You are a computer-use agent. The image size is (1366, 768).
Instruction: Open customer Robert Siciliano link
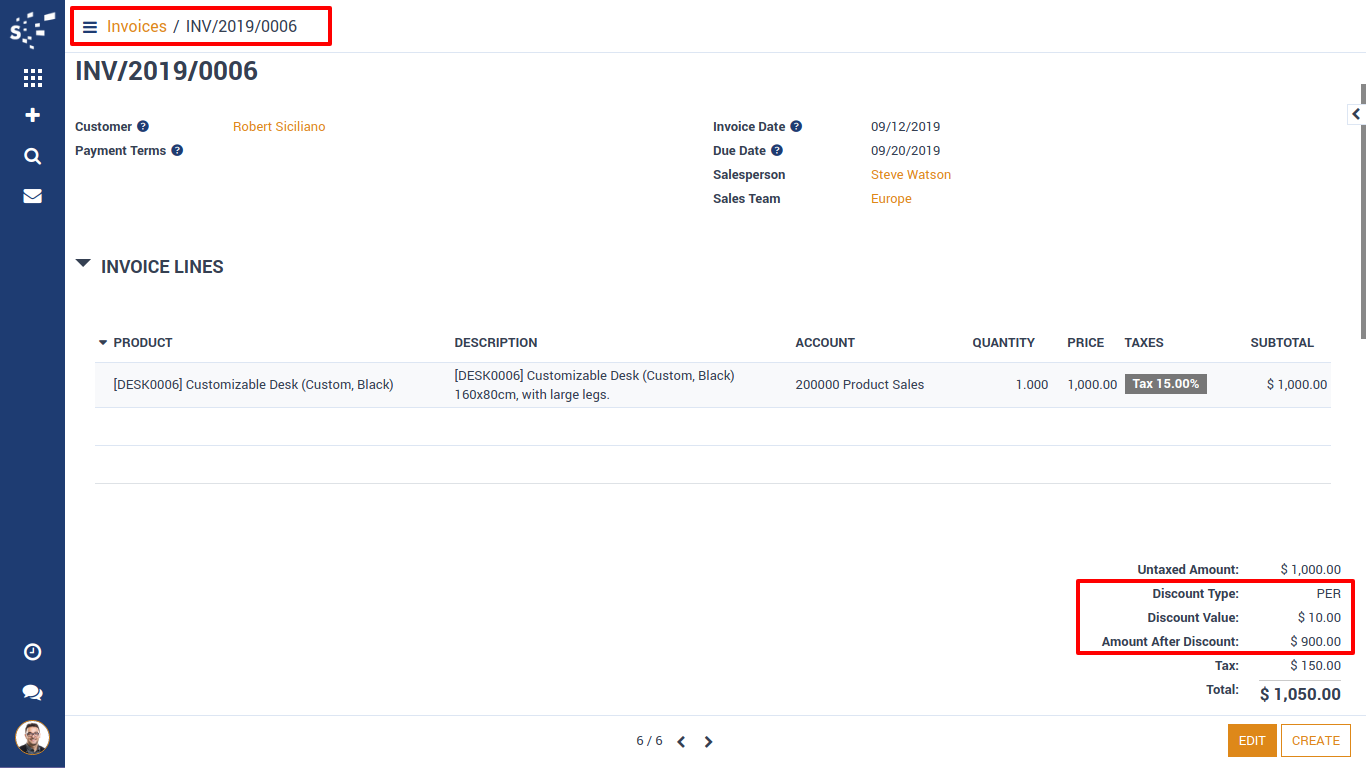(279, 127)
